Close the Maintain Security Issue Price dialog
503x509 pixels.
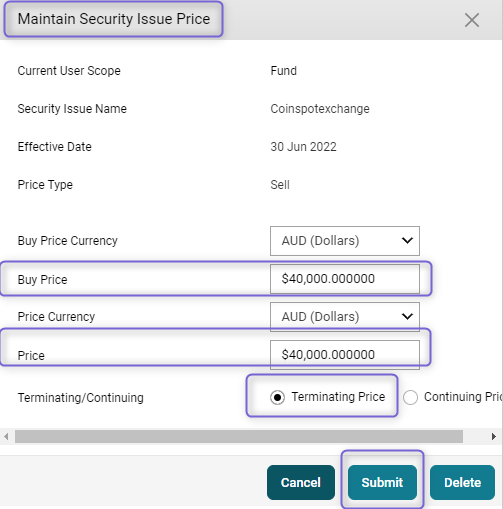(x=472, y=20)
